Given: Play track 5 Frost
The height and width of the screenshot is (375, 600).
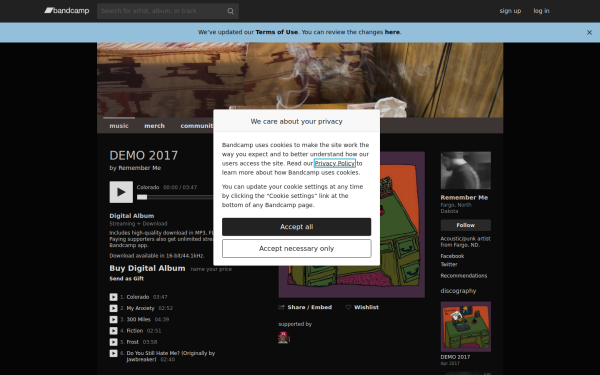Looking at the screenshot, I should (113, 342).
